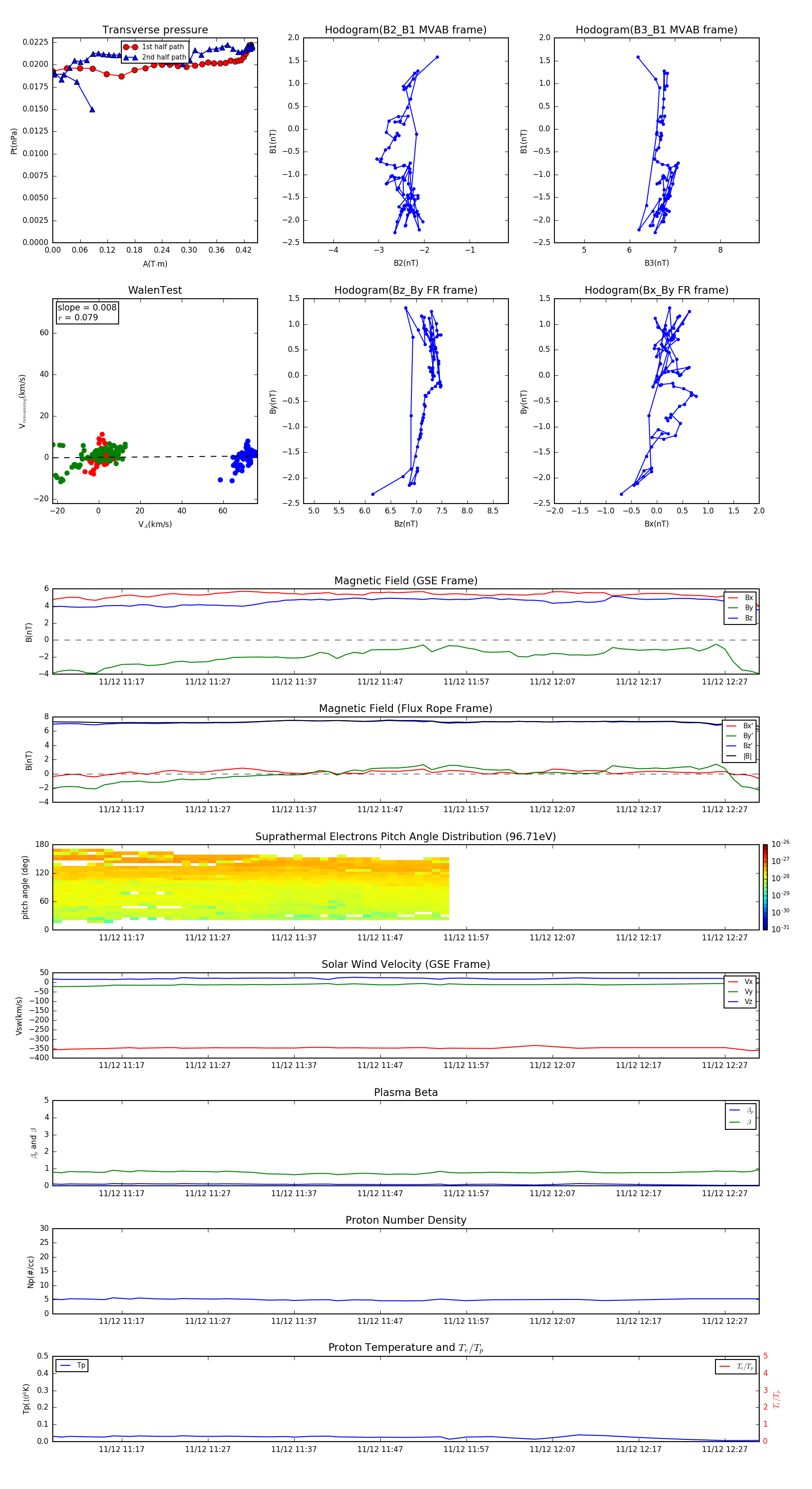The height and width of the screenshot is (1489, 812).
Task: Click the "Bx'" entry in the Flux Rope legend
Action: click(740, 726)
